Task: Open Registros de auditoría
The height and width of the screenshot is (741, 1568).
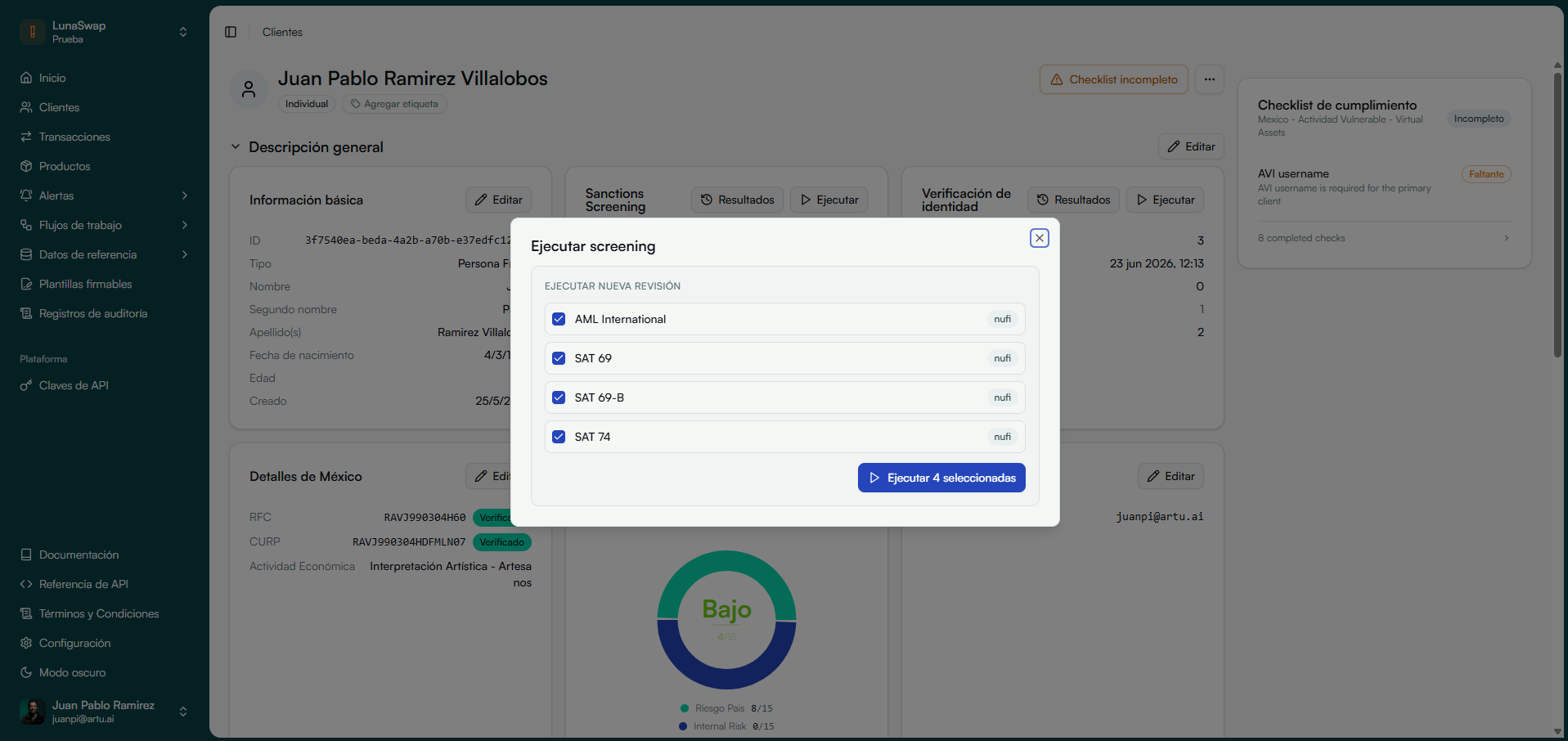Action: (105, 313)
